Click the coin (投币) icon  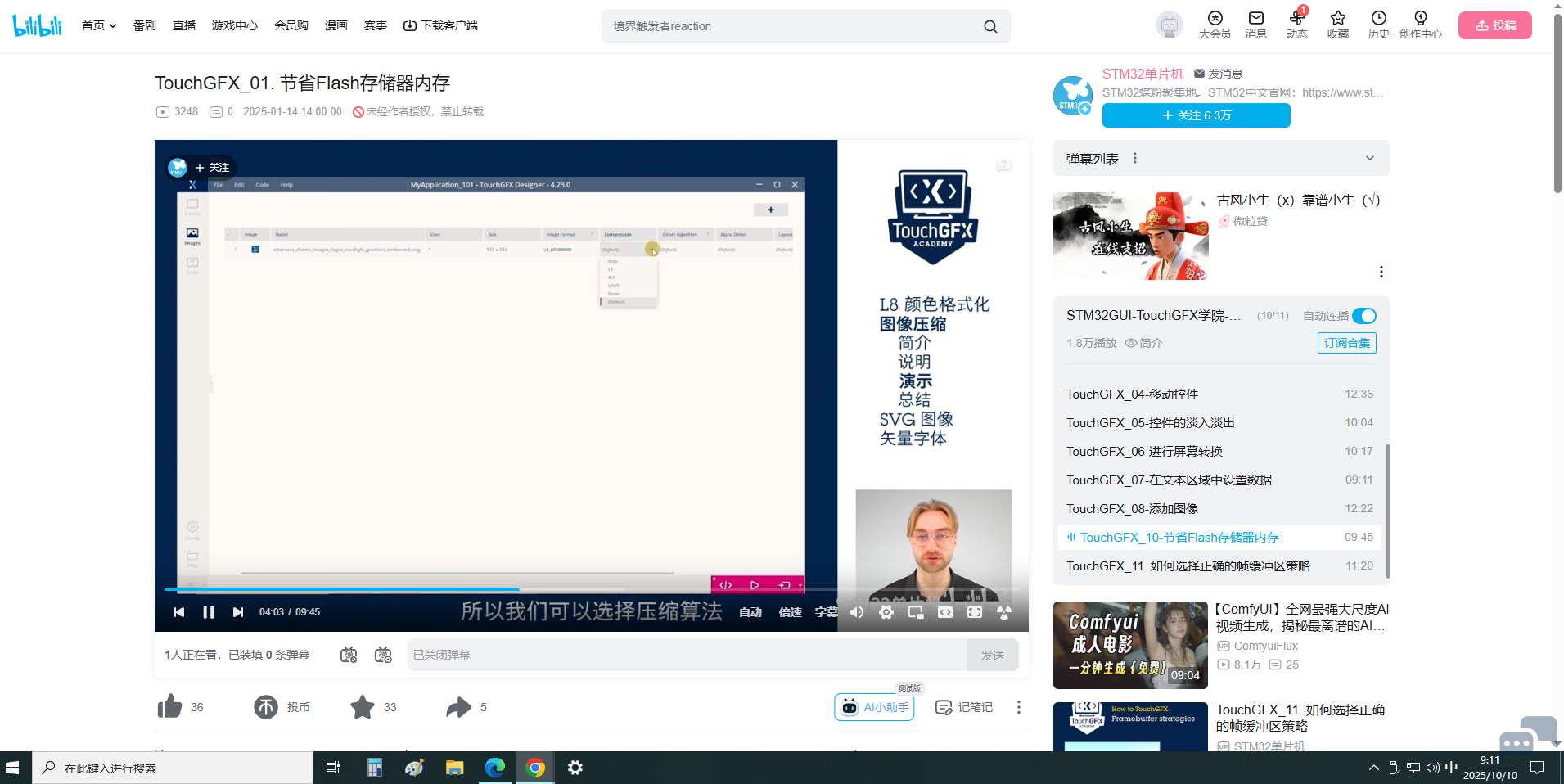tap(266, 707)
